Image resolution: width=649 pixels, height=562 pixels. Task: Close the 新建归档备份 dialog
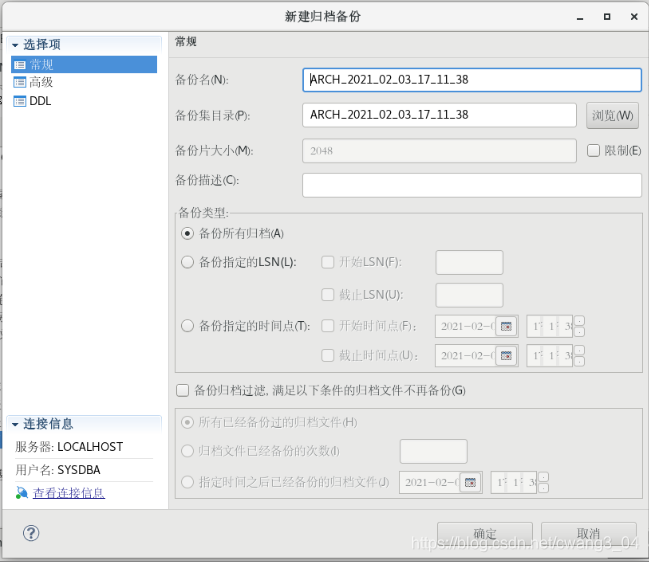pyautogui.click(x=634, y=17)
